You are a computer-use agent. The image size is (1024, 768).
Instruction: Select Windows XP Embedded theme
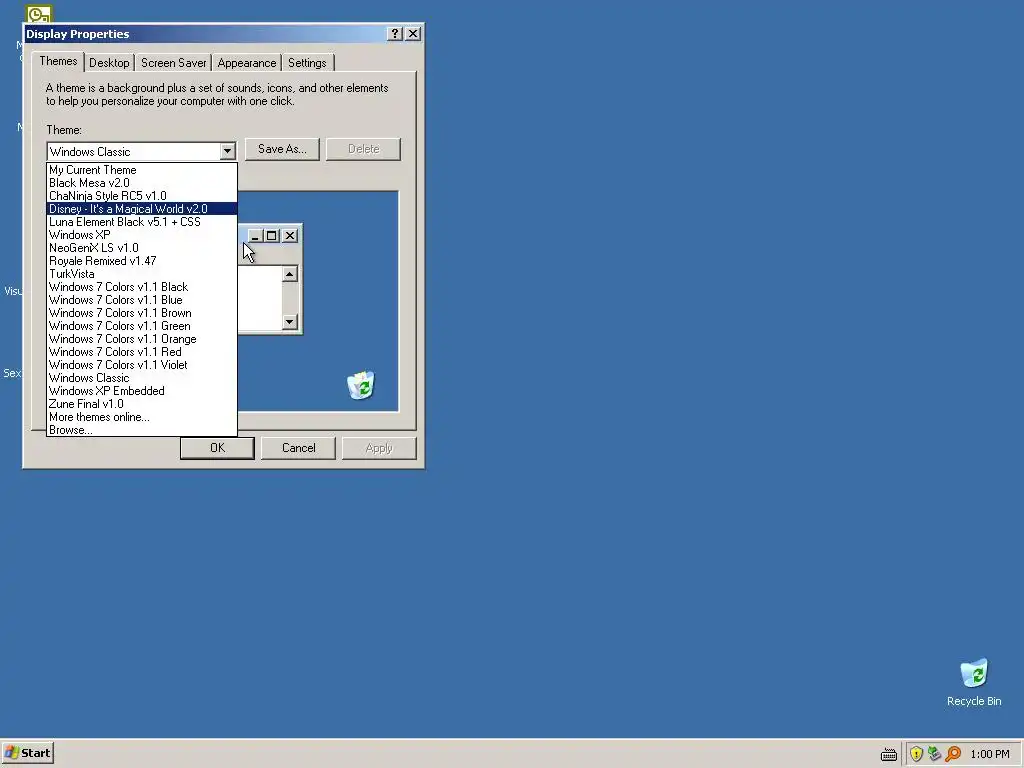point(142,391)
